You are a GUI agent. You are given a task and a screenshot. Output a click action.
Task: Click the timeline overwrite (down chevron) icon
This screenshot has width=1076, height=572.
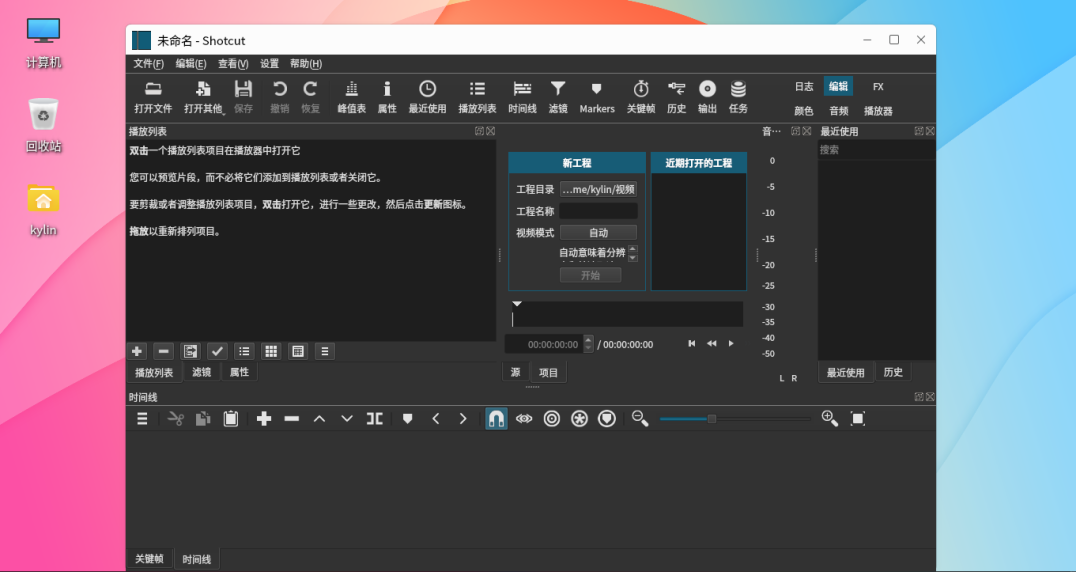tap(347, 418)
